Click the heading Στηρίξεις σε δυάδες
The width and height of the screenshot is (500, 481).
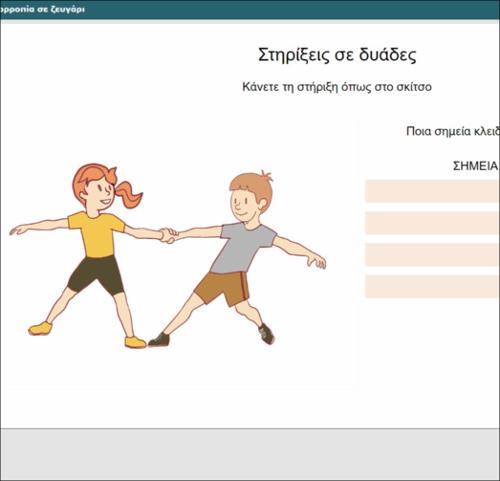[x=337, y=55]
